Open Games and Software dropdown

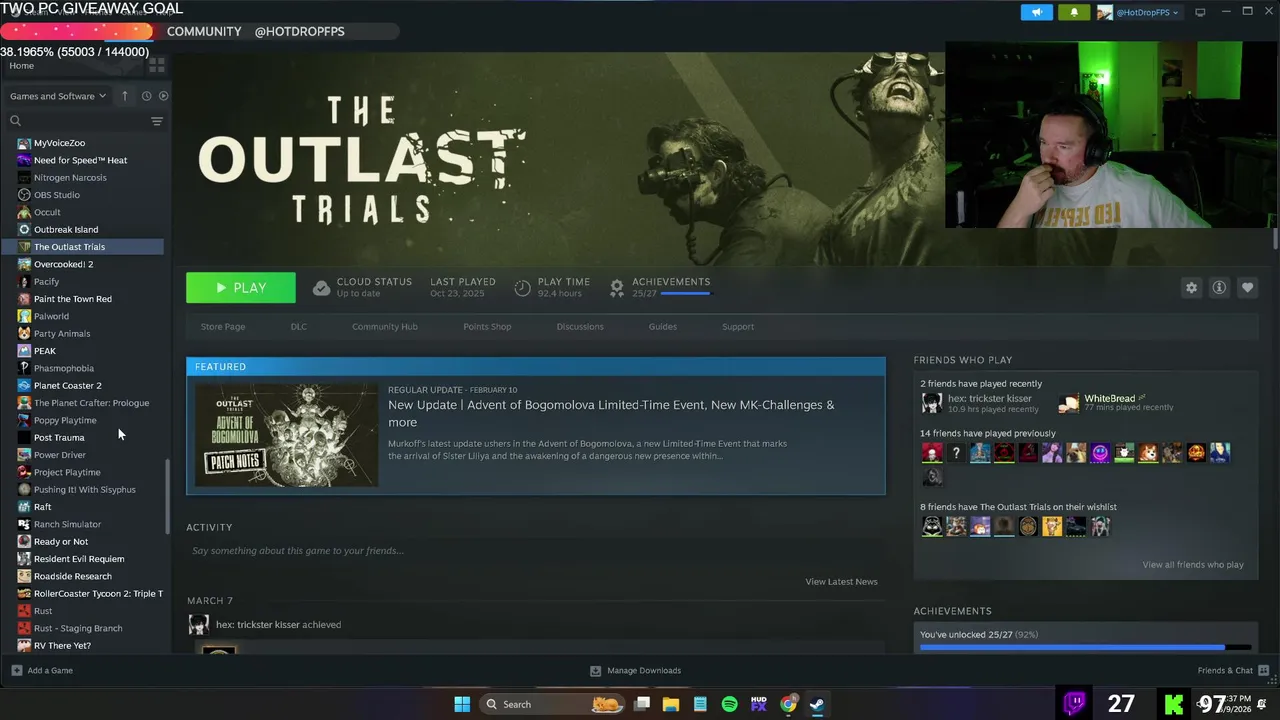57,96
